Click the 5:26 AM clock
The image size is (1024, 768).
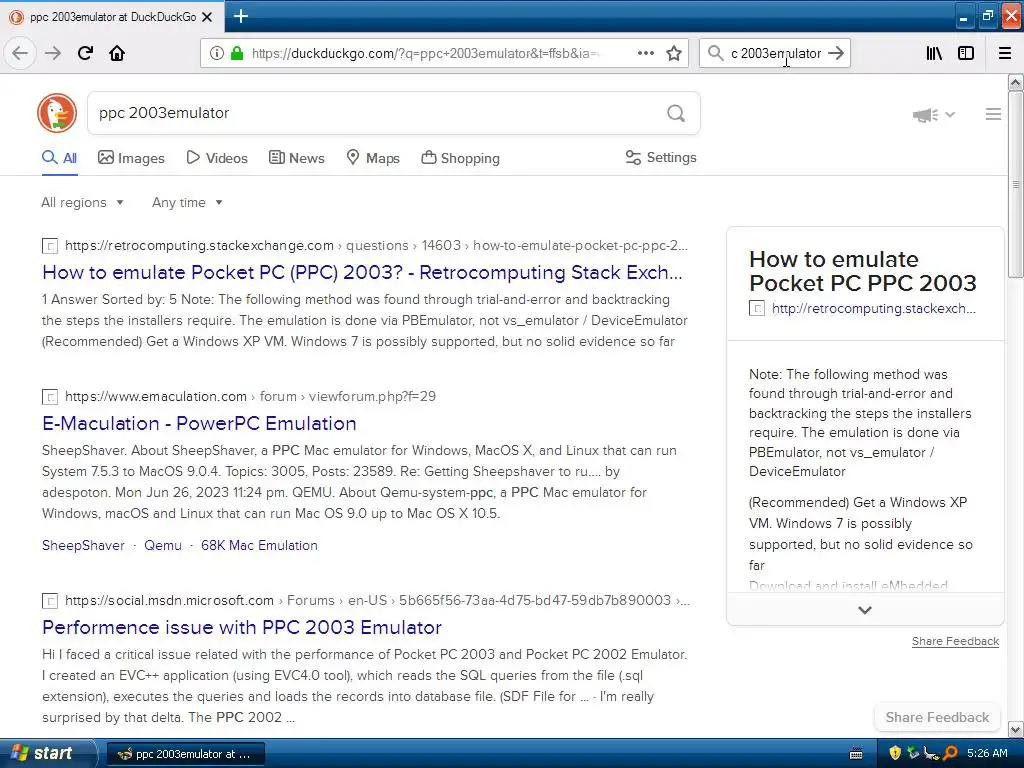click(x=987, y=753)
